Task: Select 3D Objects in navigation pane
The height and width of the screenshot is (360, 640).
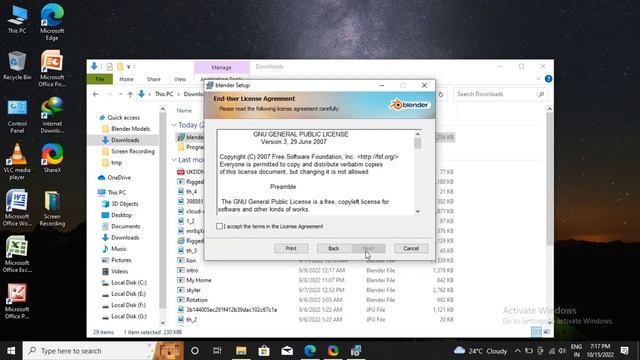Action: pos(124,204)
